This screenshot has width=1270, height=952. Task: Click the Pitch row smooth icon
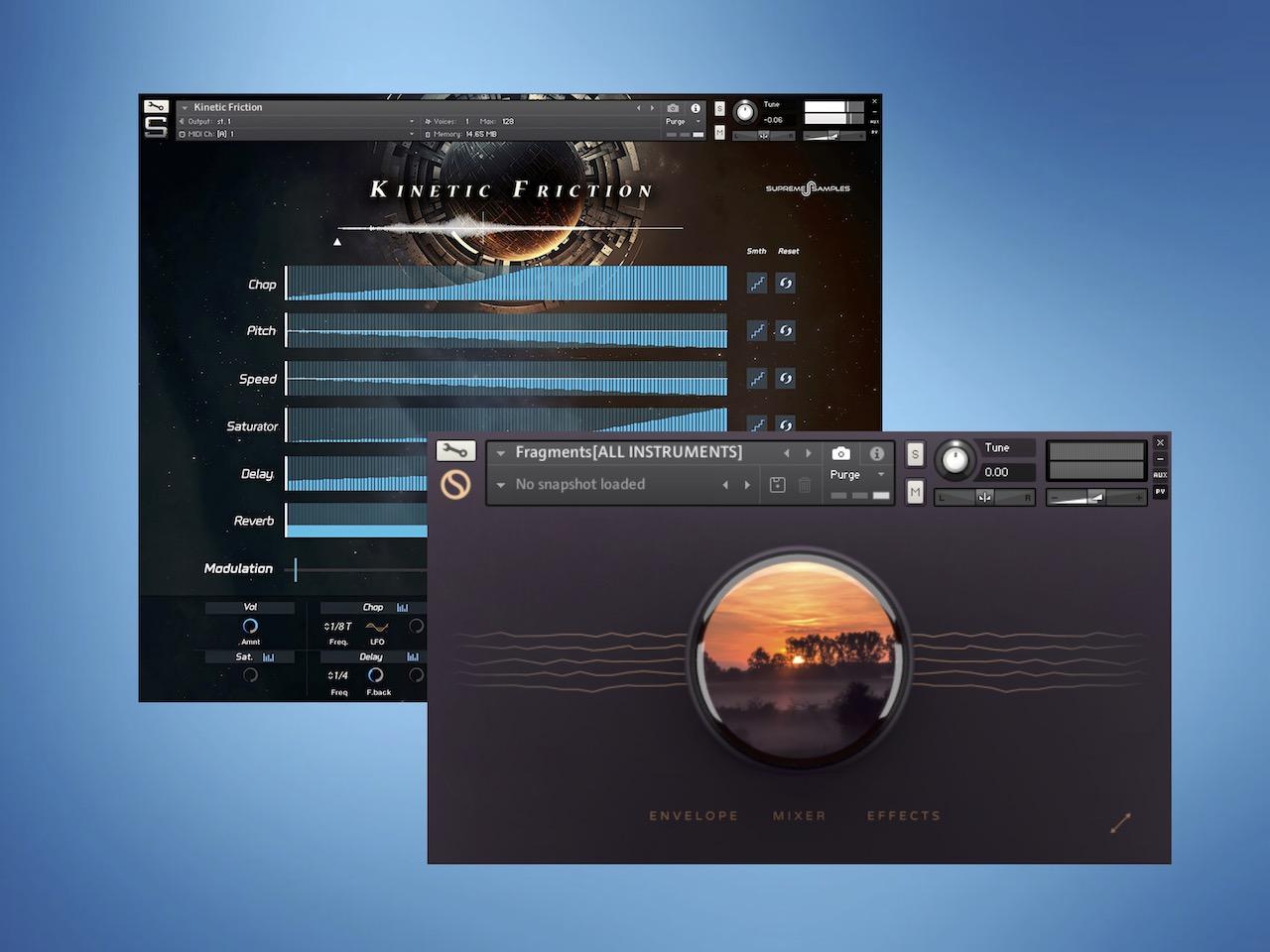tap(757, 331)
